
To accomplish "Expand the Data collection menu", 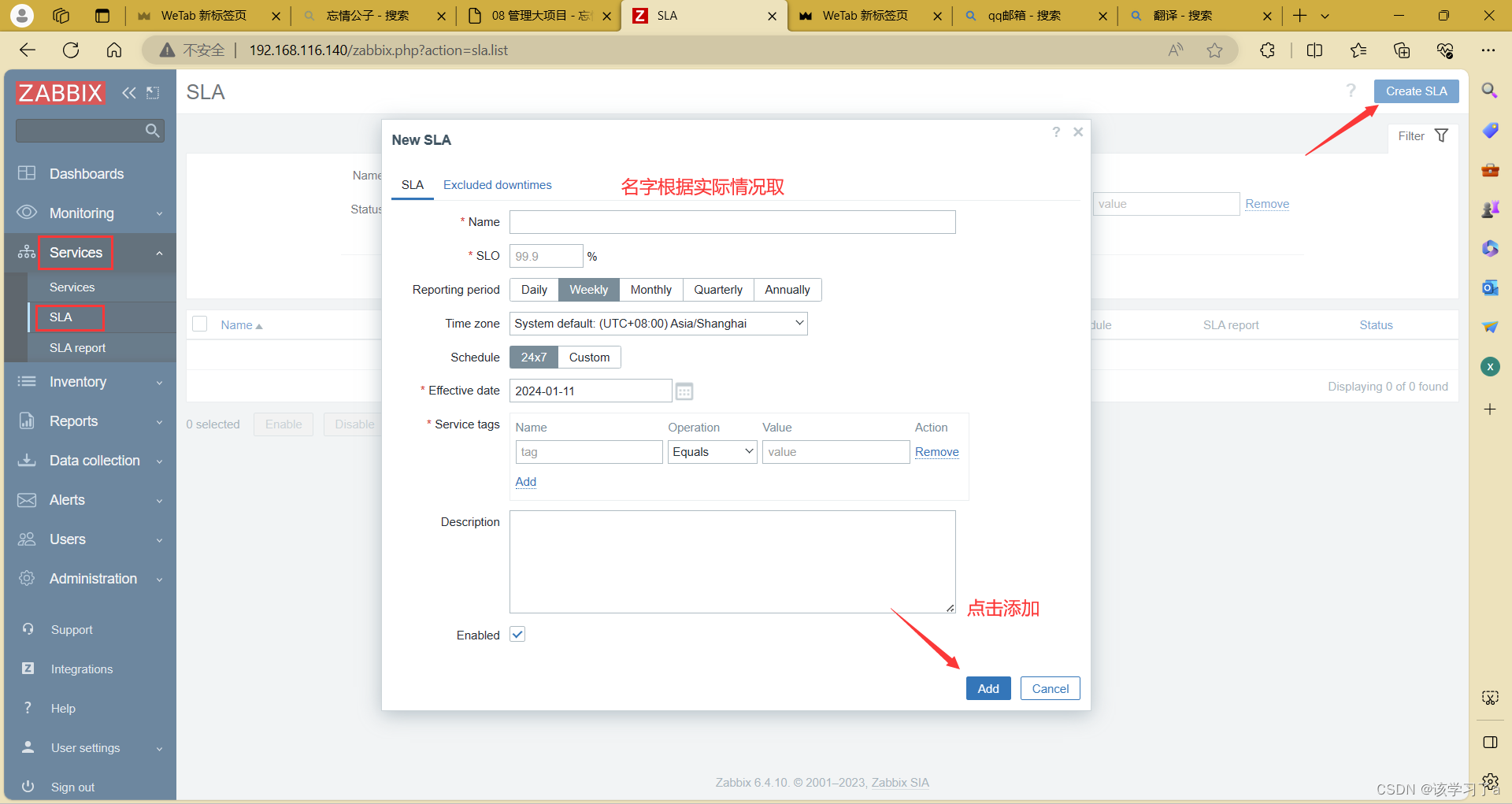I will [91, 461].
